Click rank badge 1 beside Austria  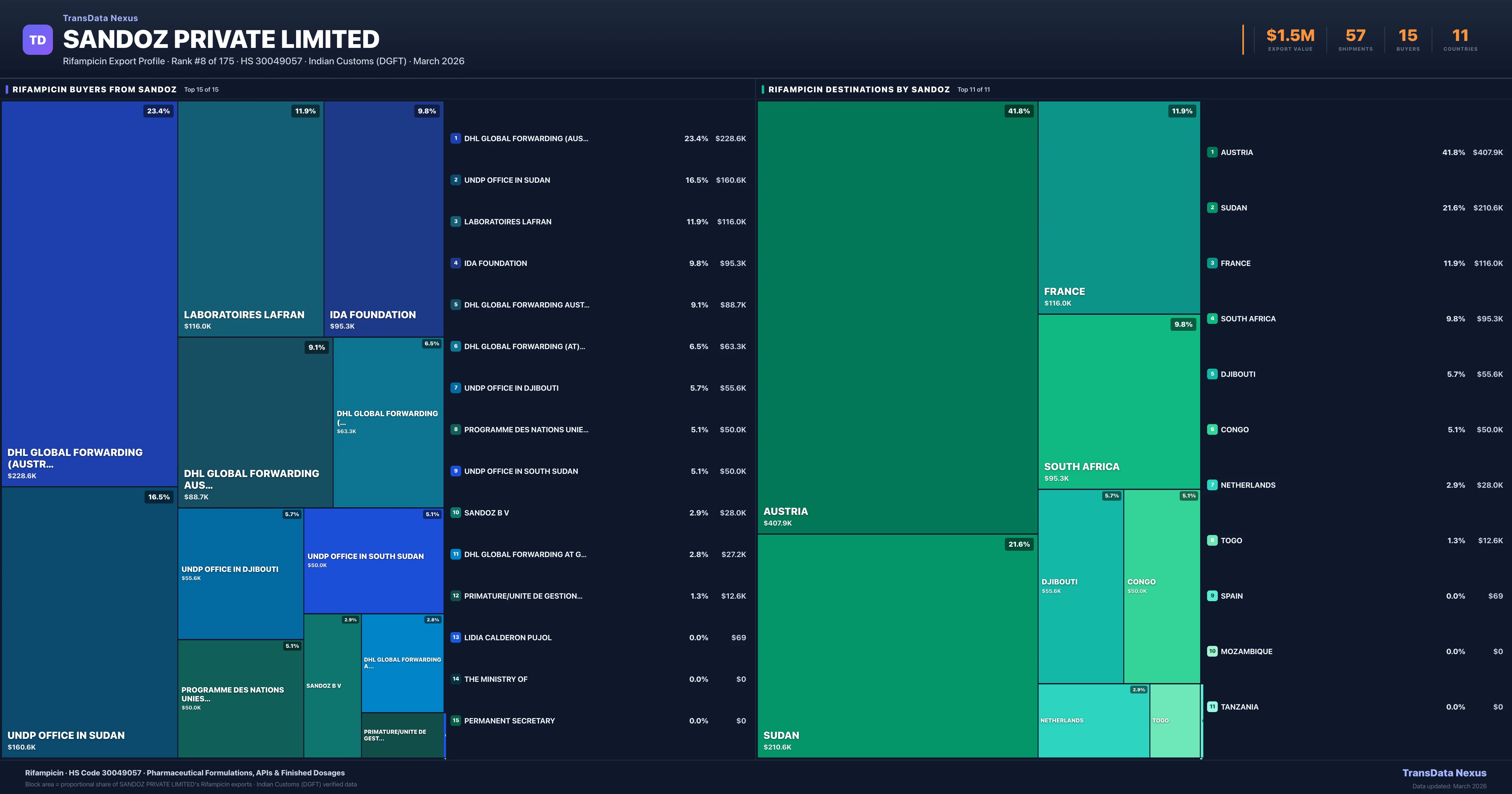1212,152
